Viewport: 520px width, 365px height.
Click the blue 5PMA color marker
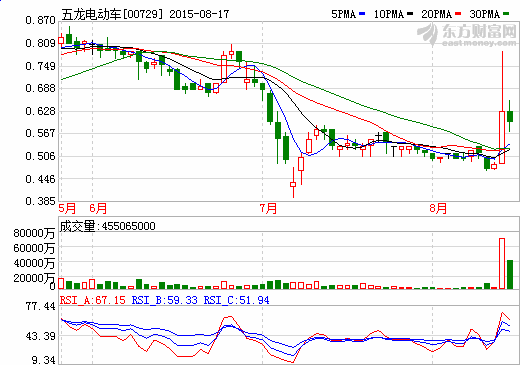tap(362, 14)
